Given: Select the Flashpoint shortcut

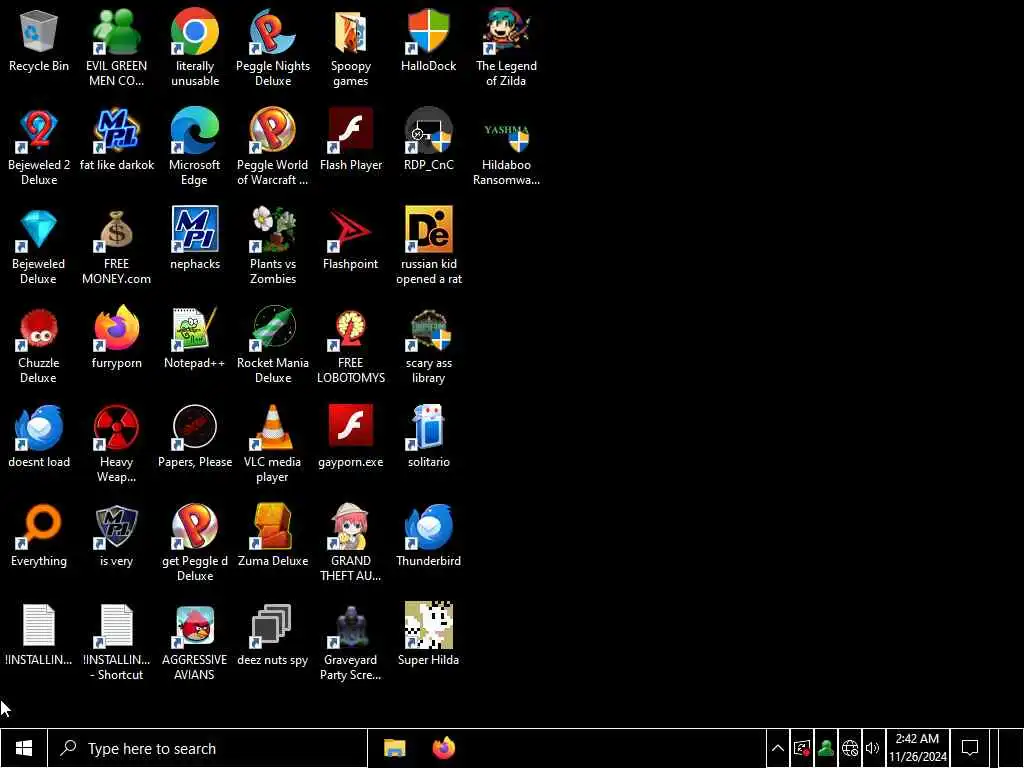Looking at the screenshot, I should click(x=351, y=239).
